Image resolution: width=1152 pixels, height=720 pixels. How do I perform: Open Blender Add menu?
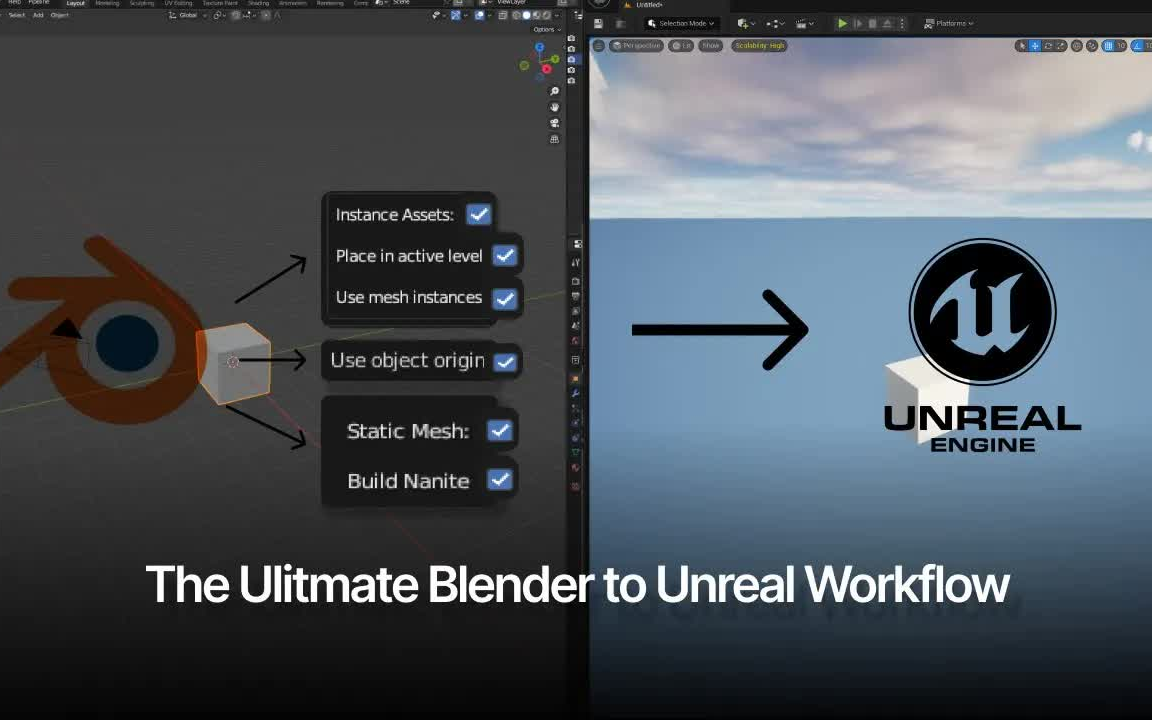[x=38, y=15]
